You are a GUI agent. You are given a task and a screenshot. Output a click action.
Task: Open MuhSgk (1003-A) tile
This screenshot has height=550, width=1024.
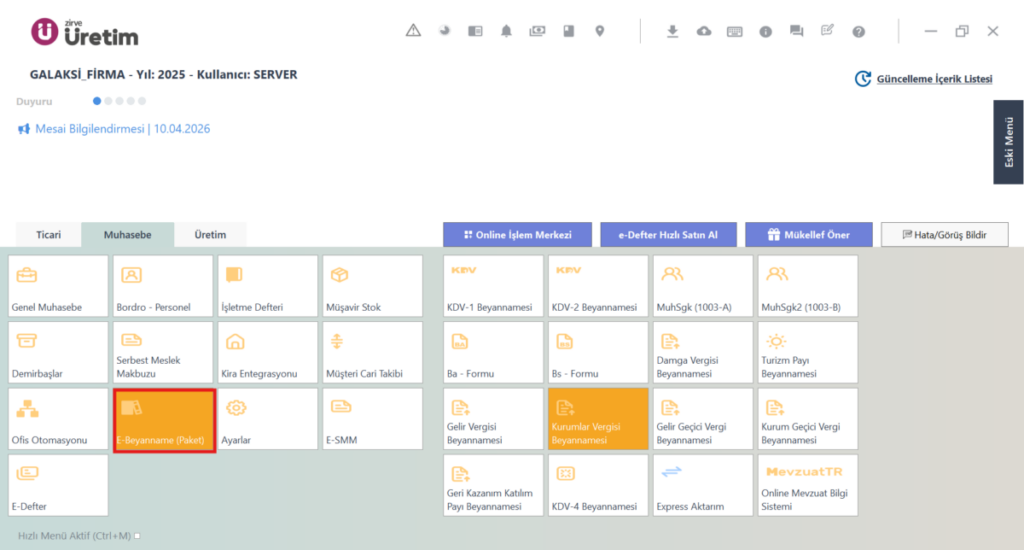703,286
